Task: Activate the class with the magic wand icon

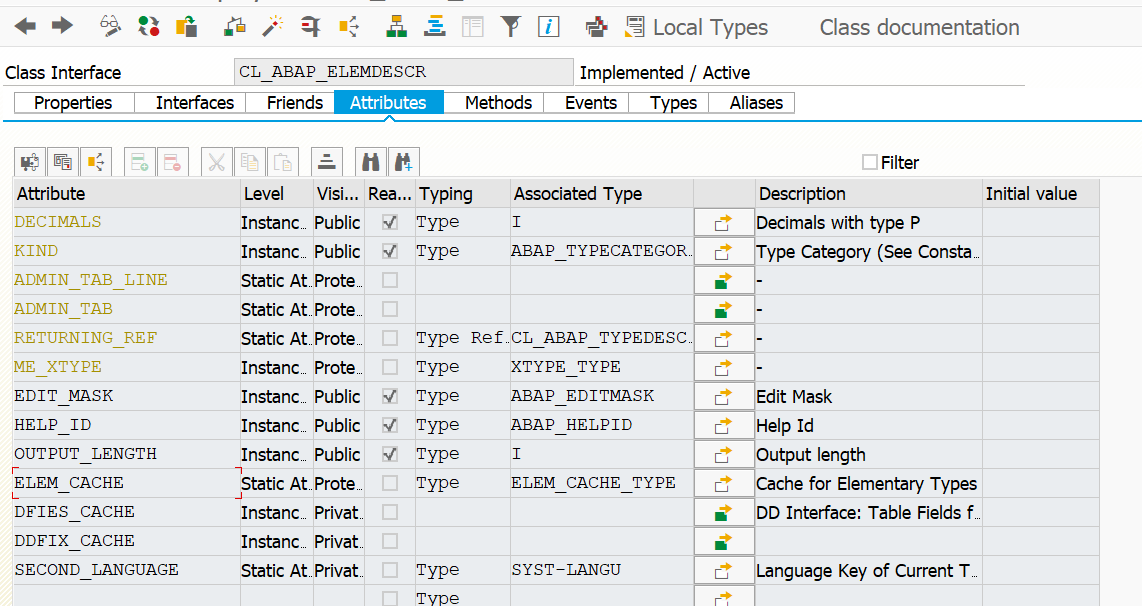Action: pyautogui.click(x=272, y=27)
